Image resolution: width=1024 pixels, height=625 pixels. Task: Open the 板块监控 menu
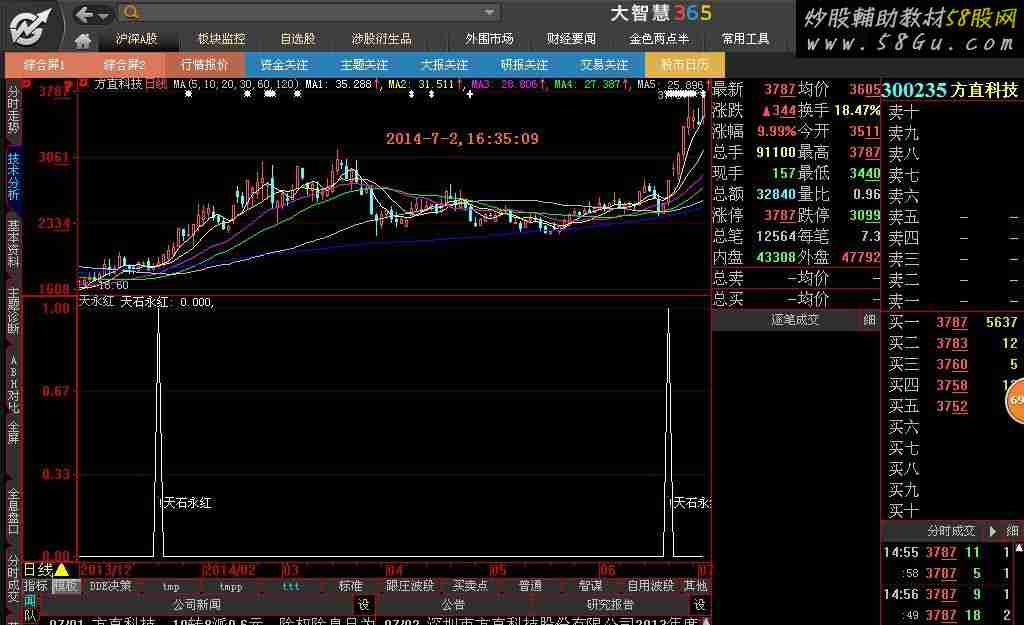point(221,39)
